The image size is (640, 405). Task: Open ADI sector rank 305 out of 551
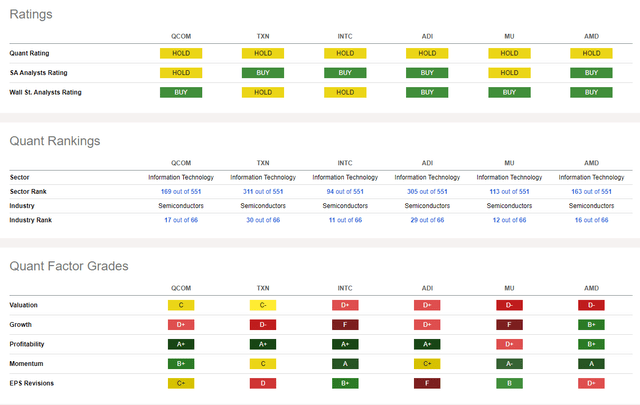point(427,191)
